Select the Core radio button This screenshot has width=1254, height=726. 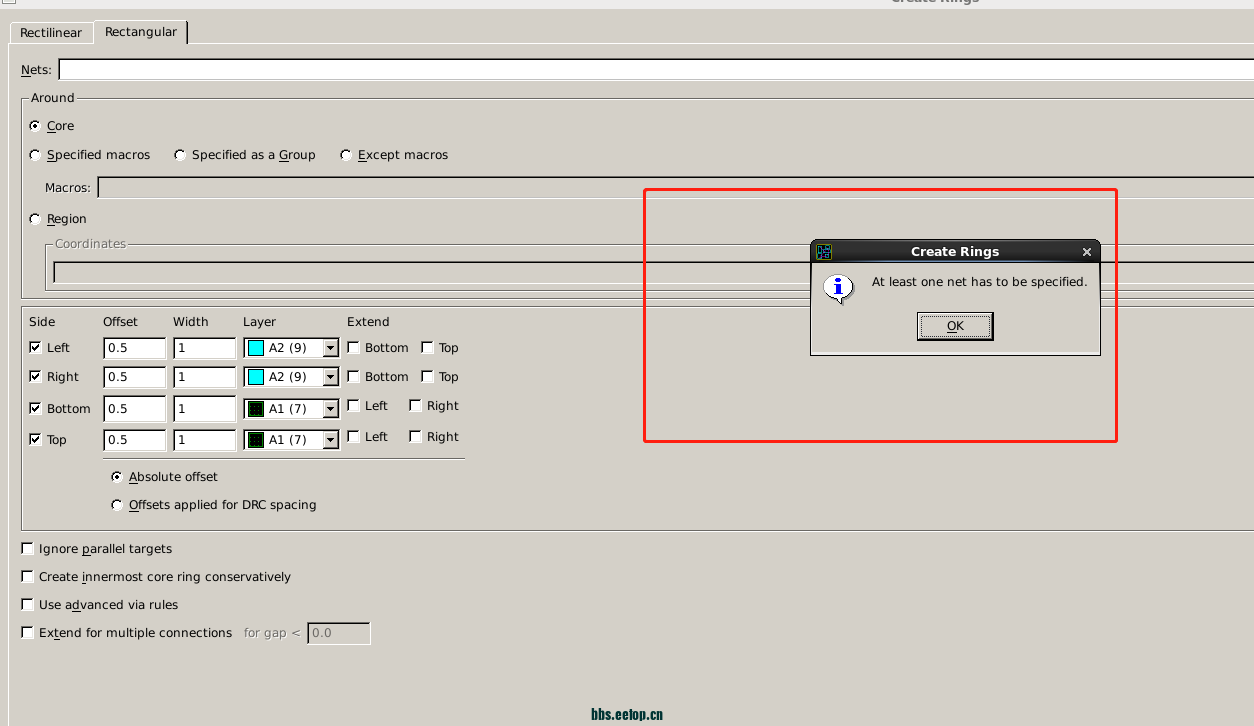click(x=36, y=126)
